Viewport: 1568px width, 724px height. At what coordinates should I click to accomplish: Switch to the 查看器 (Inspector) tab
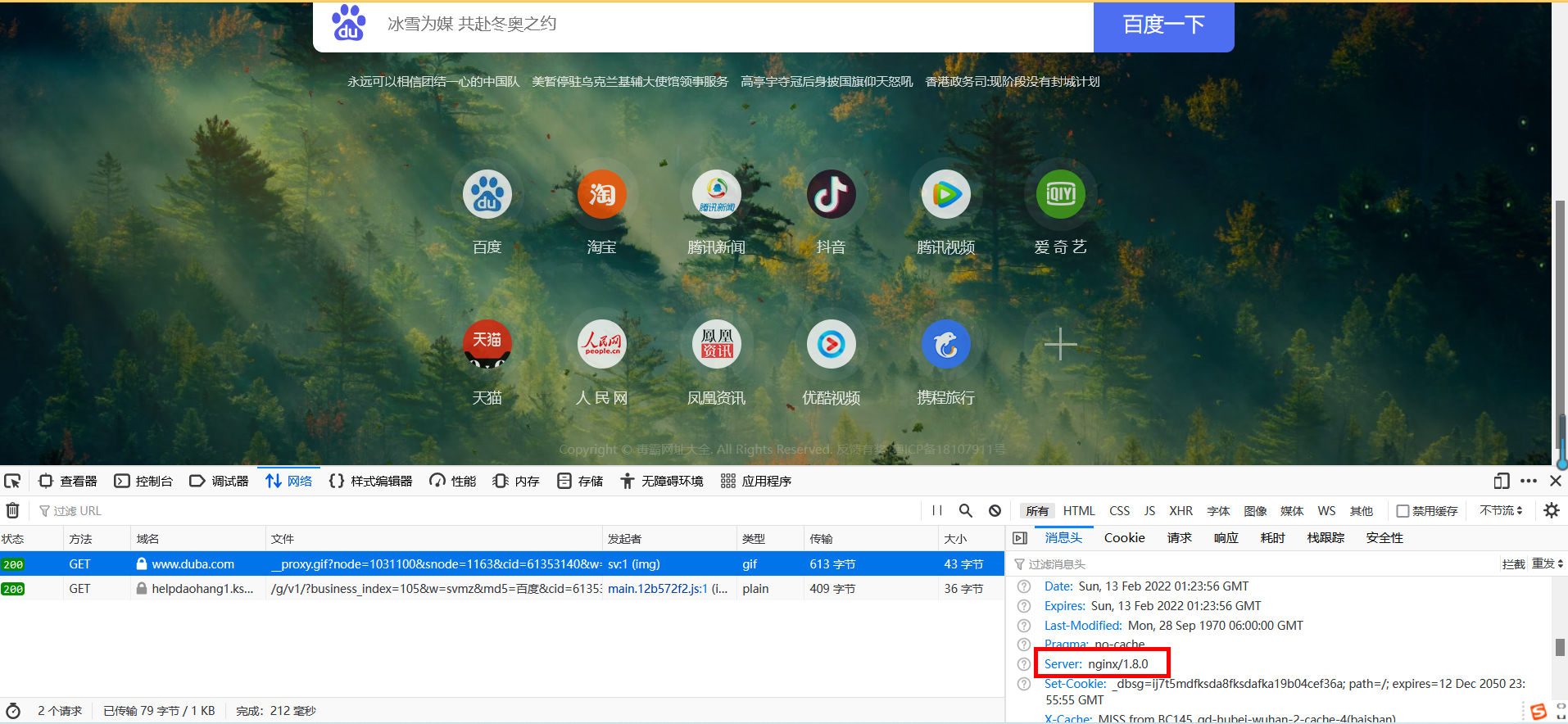[68, 481]
